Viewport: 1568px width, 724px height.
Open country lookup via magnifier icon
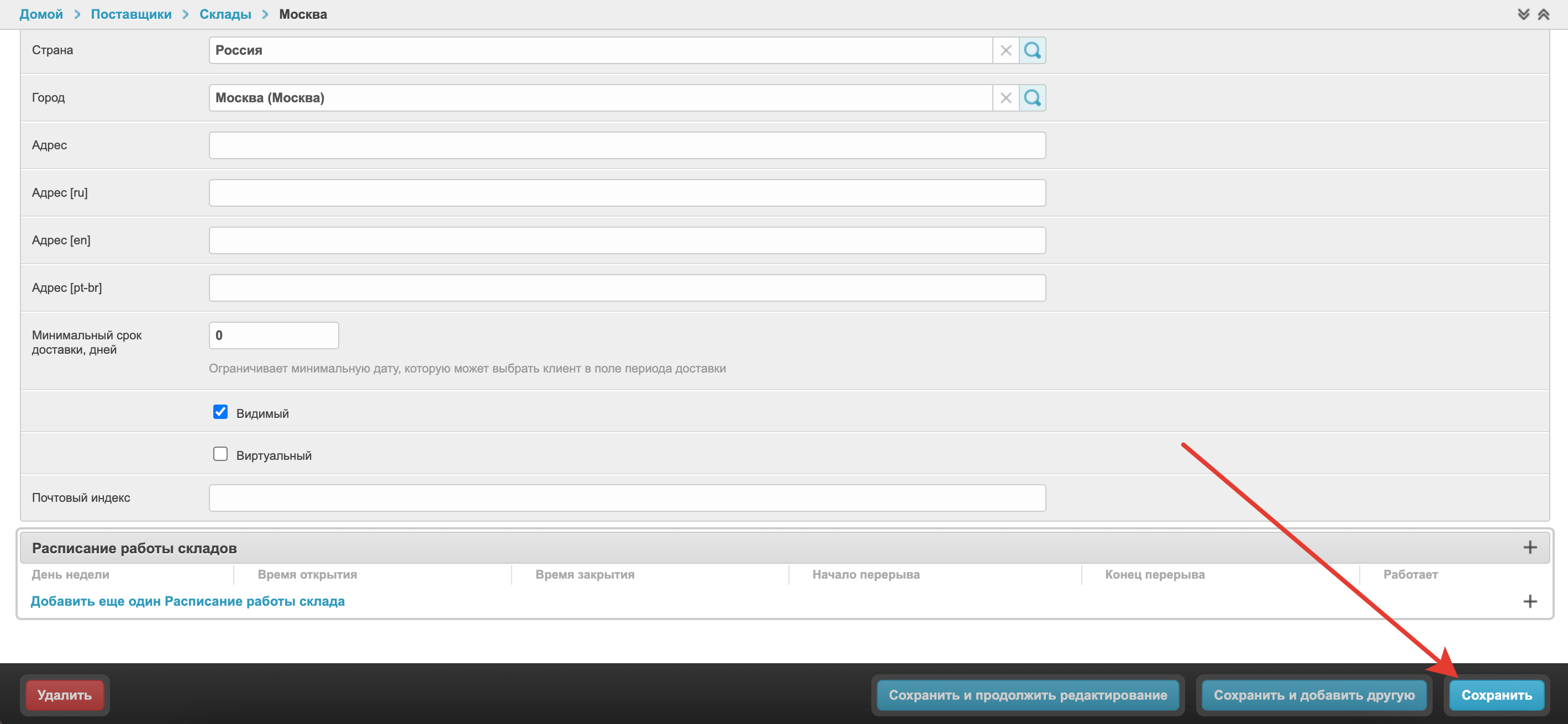[1032, 50]
